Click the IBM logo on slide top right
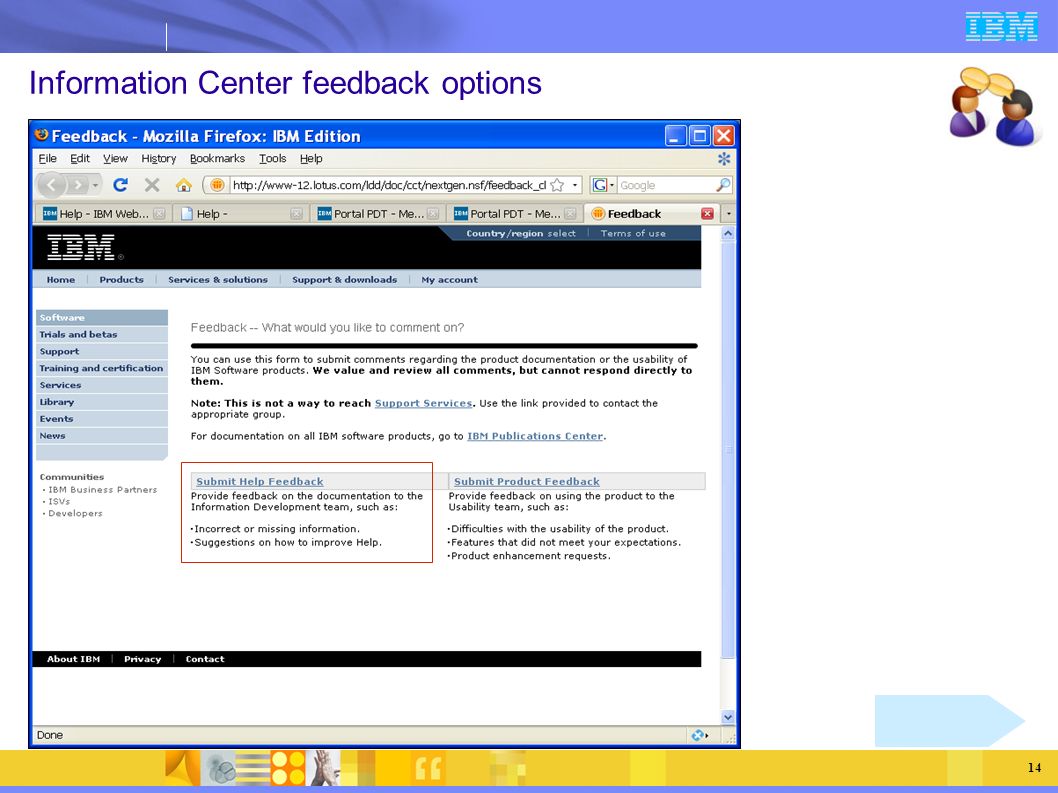This screenshot has height=793, width=1058. click(x=1001, y=26)
